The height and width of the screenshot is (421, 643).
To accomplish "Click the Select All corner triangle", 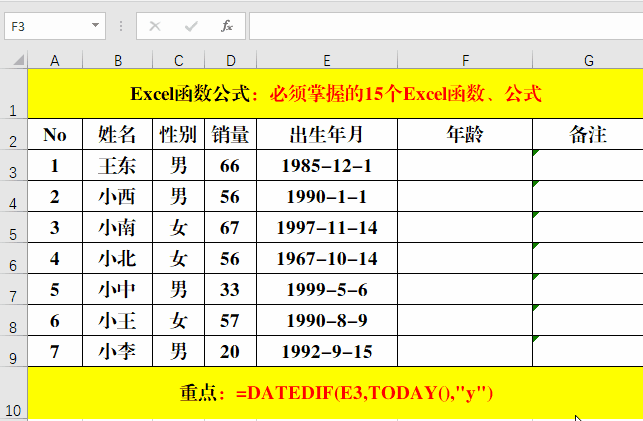I will click(x=18, y=61).
